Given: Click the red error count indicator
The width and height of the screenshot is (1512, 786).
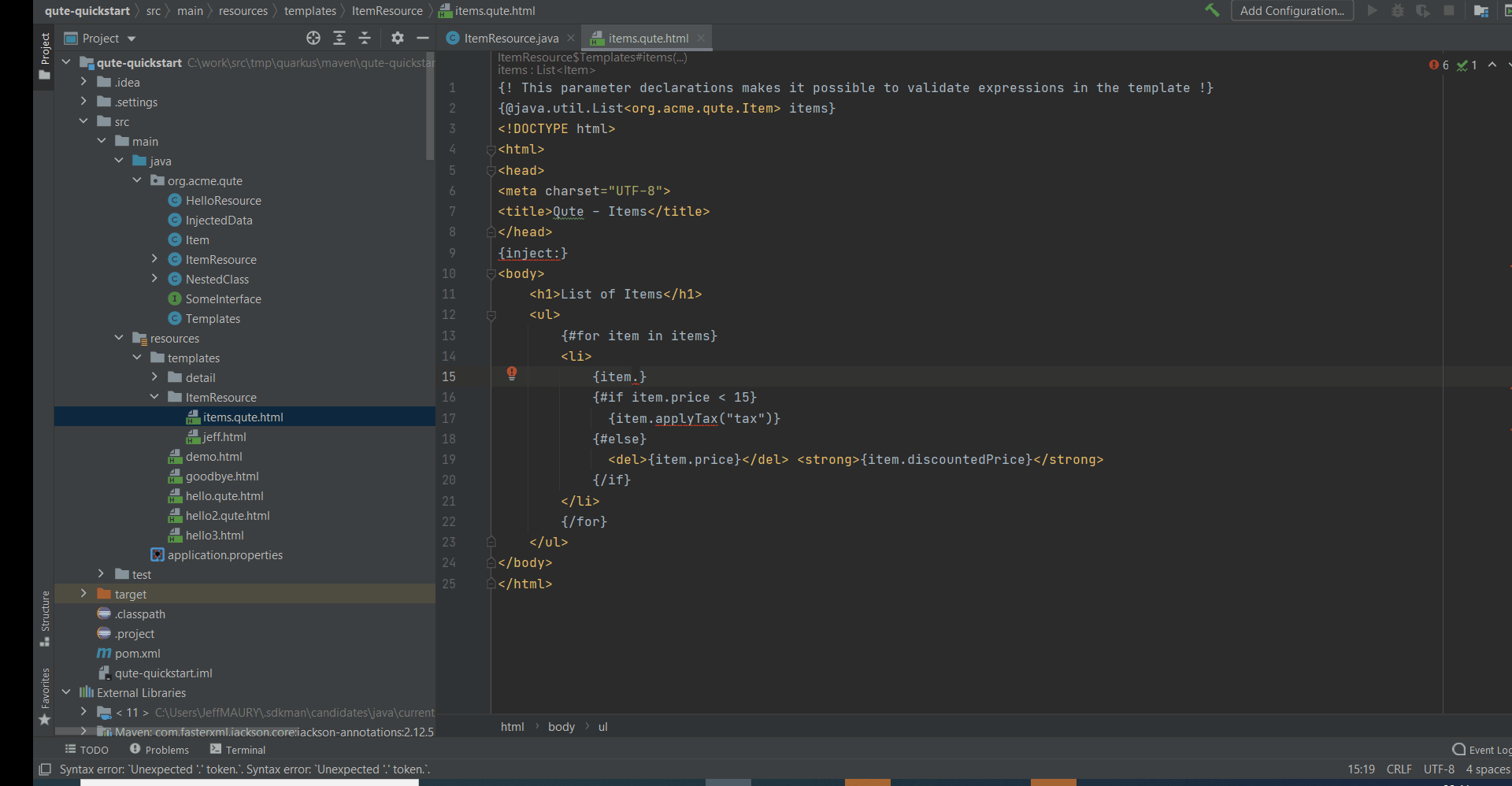Looking at the screenshot, I should [1439, 65].
